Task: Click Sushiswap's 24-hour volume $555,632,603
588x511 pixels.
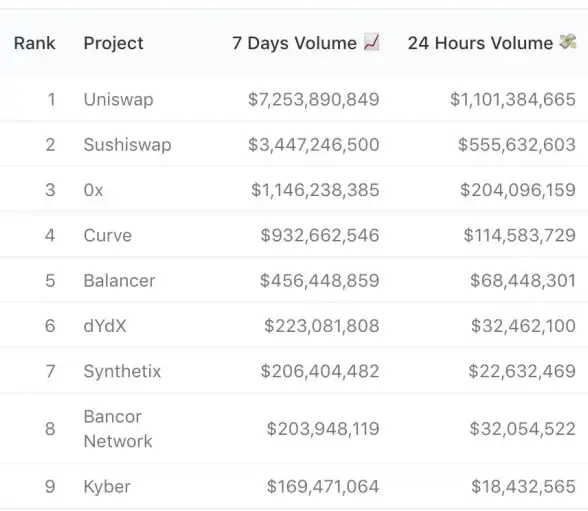Action: 517,145
